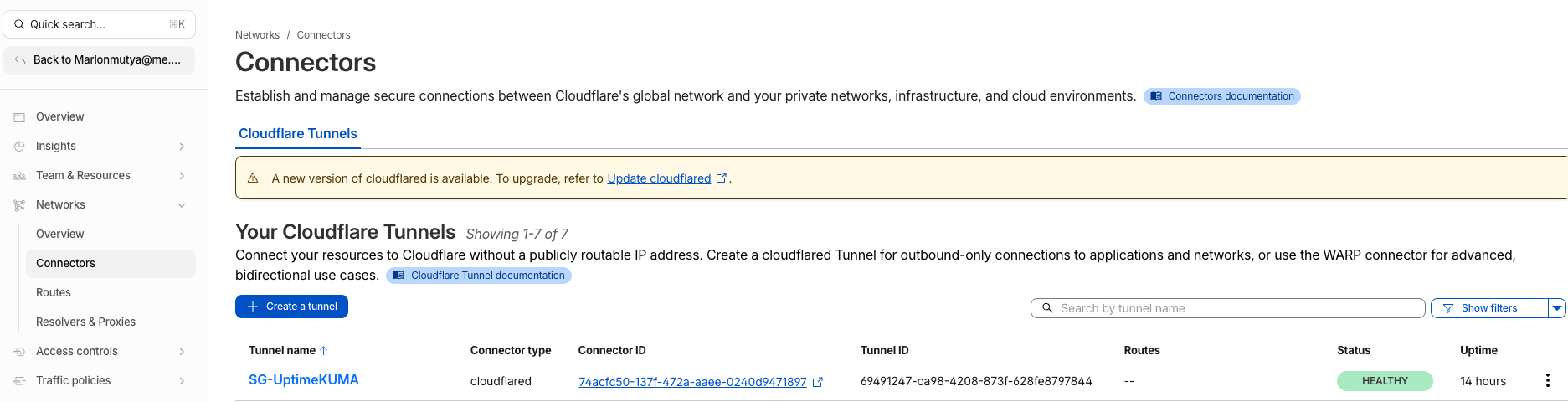Open Routes in the Networks submenu
Screen dimensions: 1568x402
pyautogui.click(x=54, y=292)
